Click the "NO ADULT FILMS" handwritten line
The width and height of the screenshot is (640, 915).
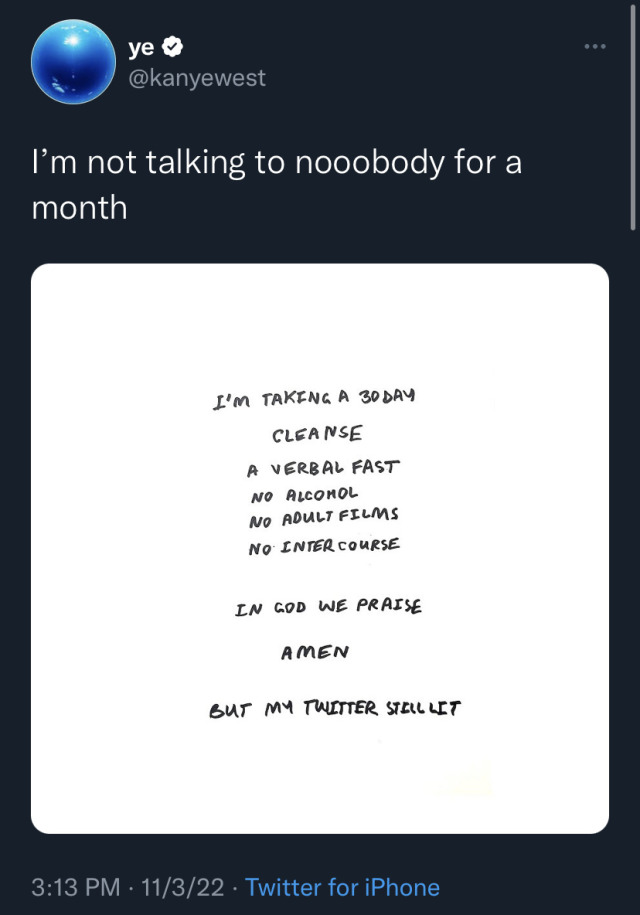click(x=323, y=518)
